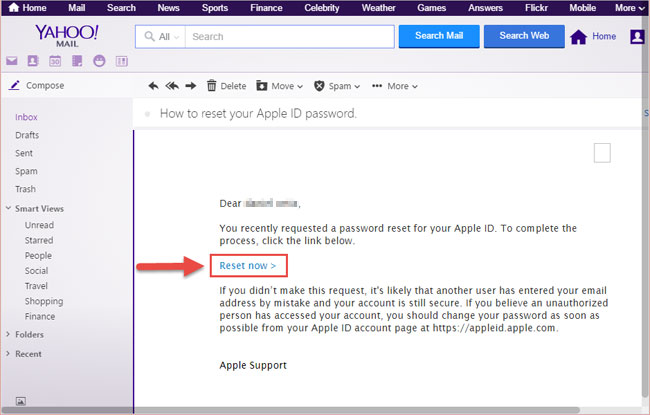The height and width of the screenshot is (415, 650).
Task: Open Celebrity in the top navigation bar
Action: (x=322, y=7)
